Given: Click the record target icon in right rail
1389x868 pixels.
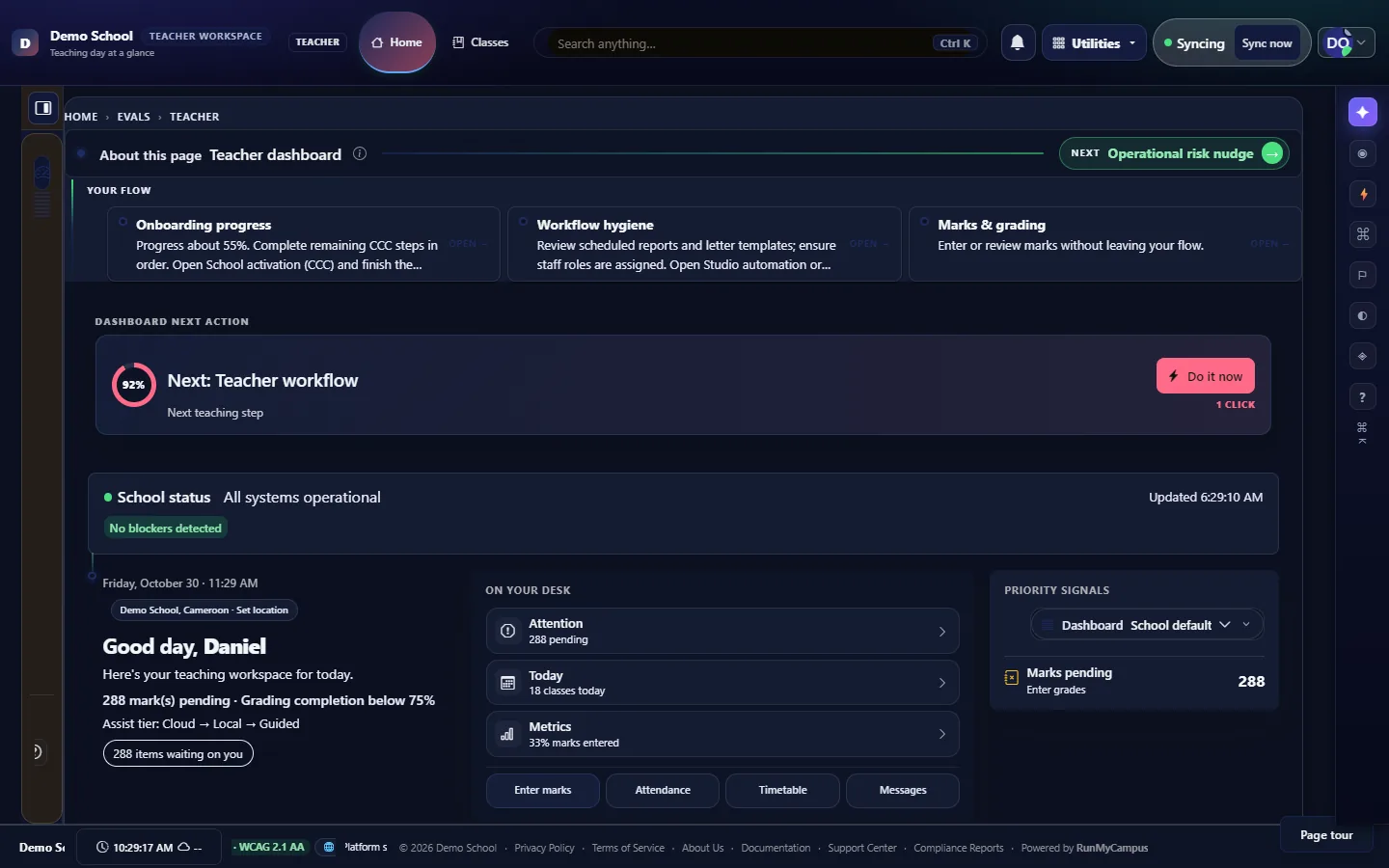Looking at the screenshot, I should coord(1362,153).
